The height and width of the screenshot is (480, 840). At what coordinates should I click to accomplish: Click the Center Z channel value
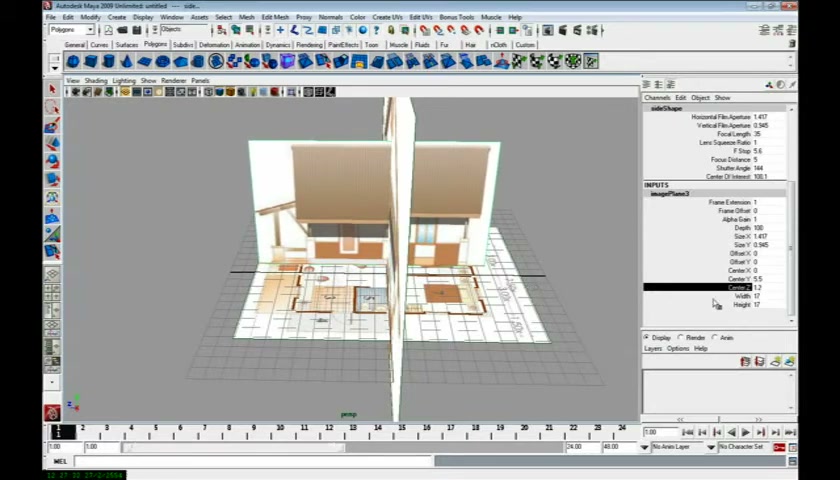(769, 288)
